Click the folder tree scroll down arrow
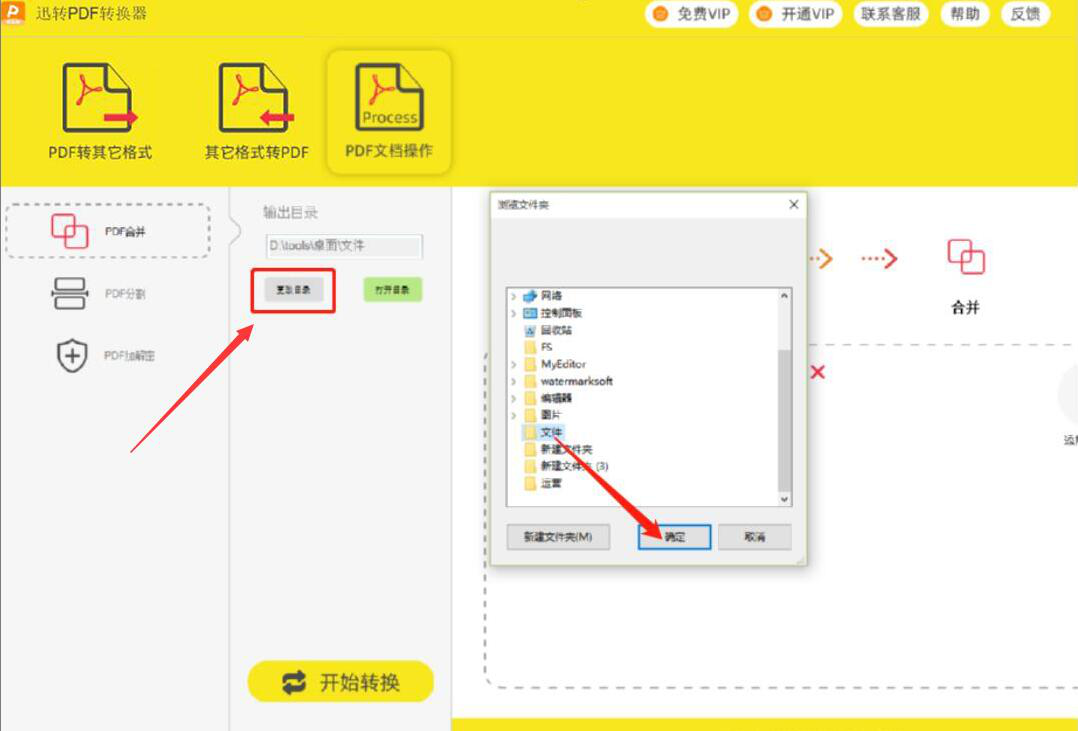Viewport: 1078px width, 731px height. pos(784,499)
